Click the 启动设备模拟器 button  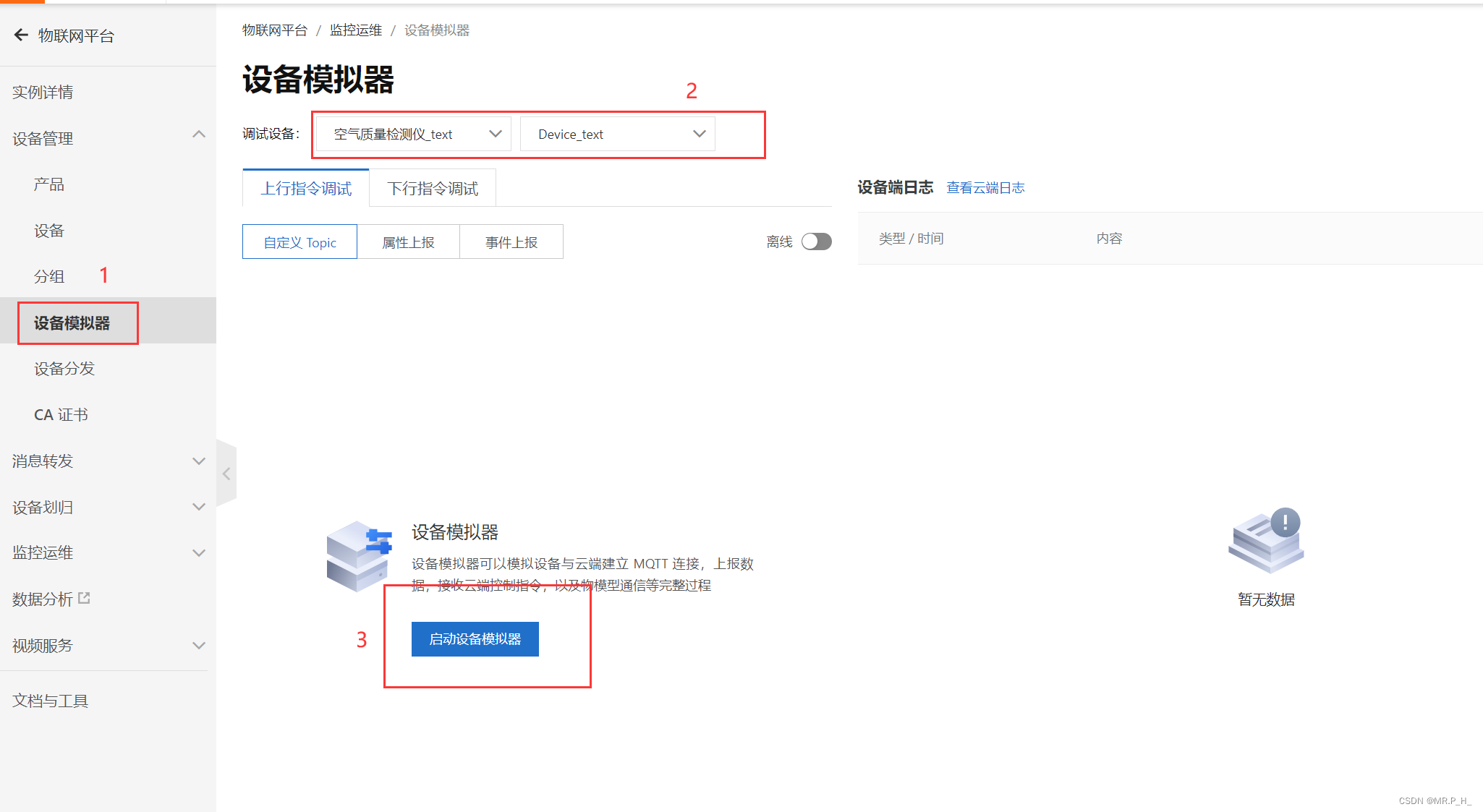475,639
